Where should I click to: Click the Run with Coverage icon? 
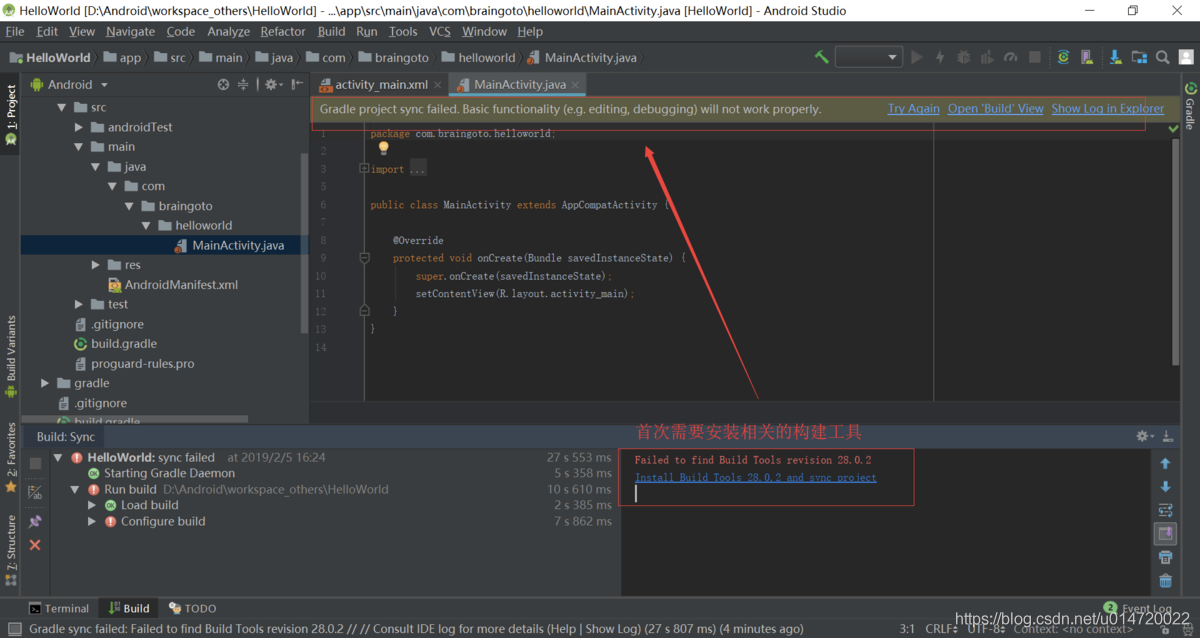click(x=987, y=57)
